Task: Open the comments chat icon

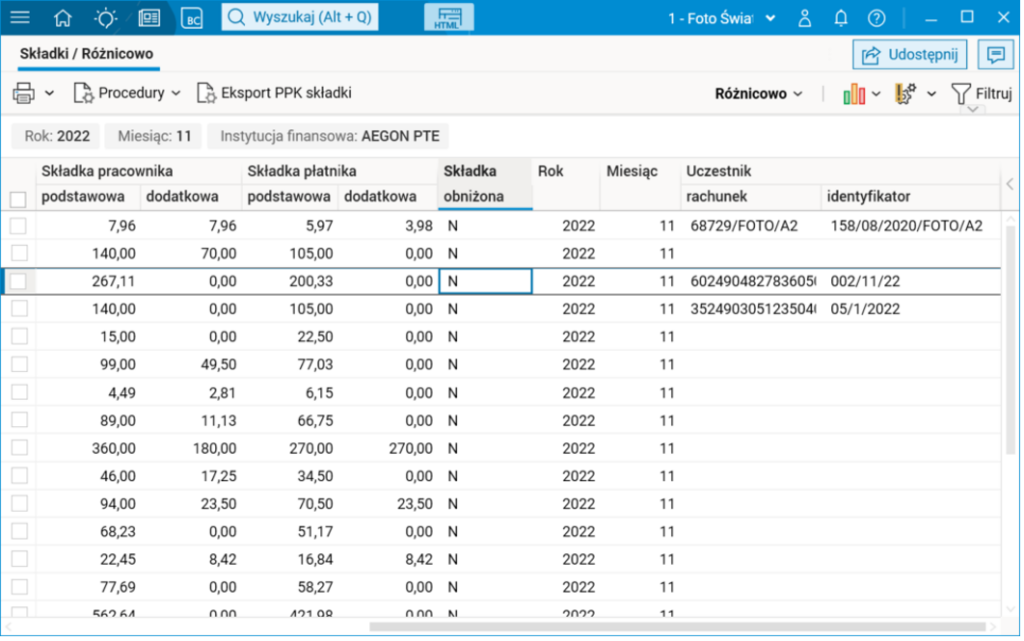Action: (x=995, y=55)
